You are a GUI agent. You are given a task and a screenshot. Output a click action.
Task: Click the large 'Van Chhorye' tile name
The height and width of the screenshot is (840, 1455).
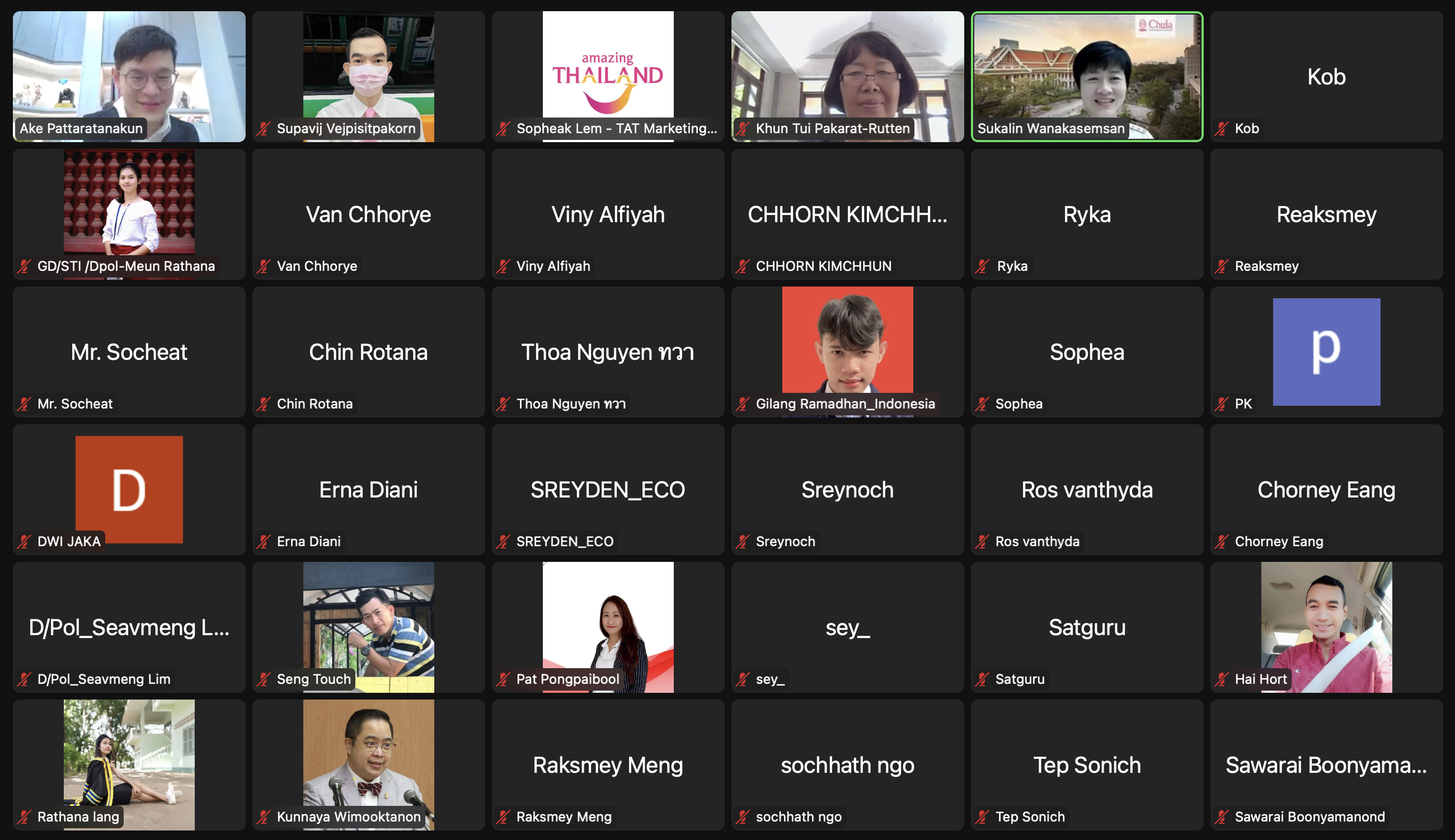click(x=369, y=214)
